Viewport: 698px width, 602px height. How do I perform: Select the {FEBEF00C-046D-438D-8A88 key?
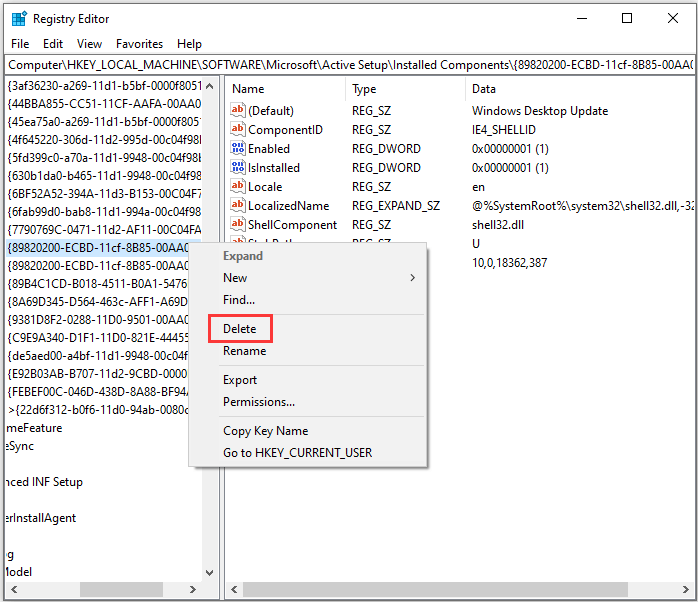pos(97,392)
